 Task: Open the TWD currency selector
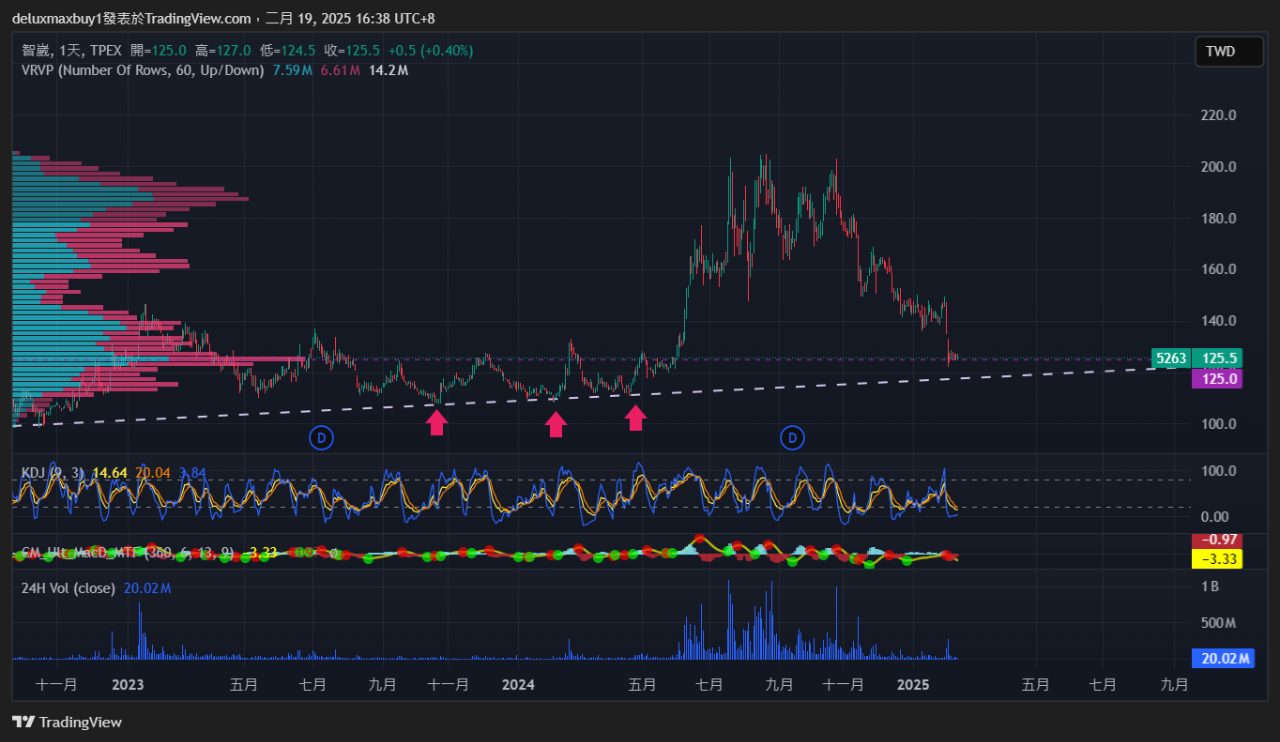(x=1228, y=52)
